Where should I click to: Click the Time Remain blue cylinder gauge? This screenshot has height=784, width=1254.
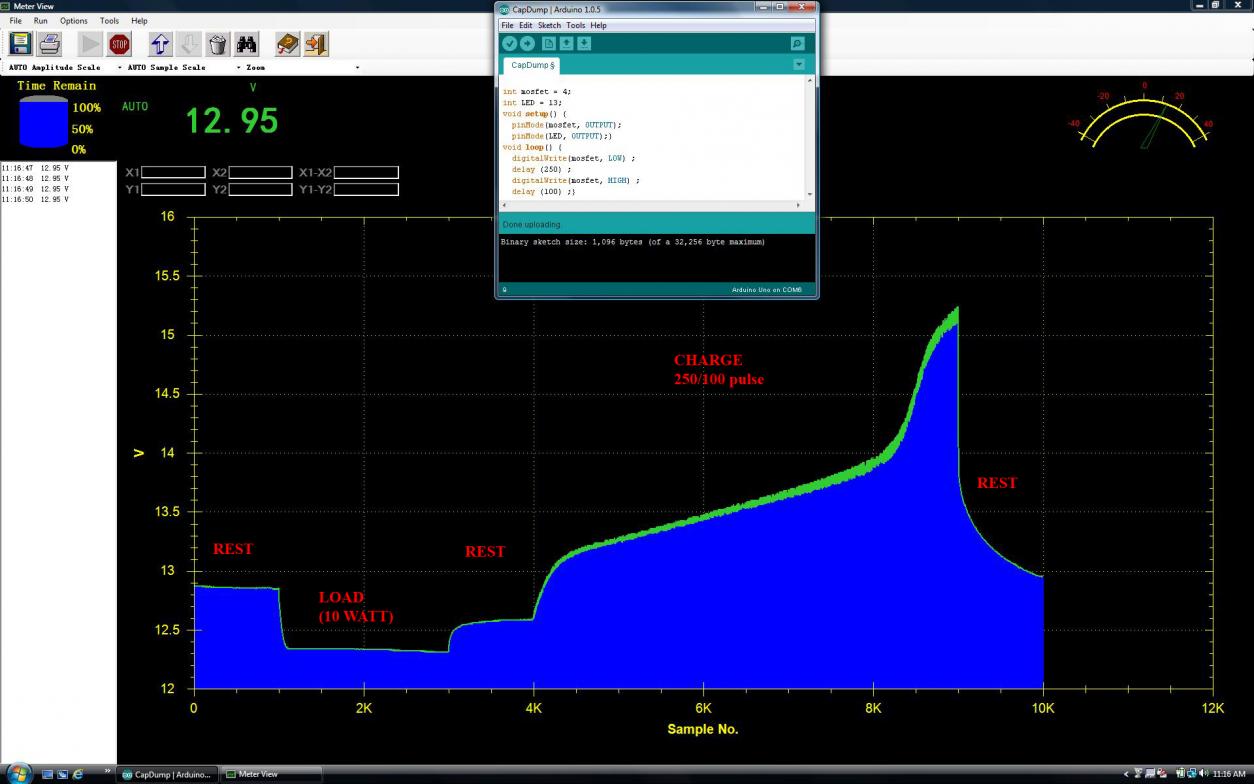pyautogui.click(x=43, y=124)
